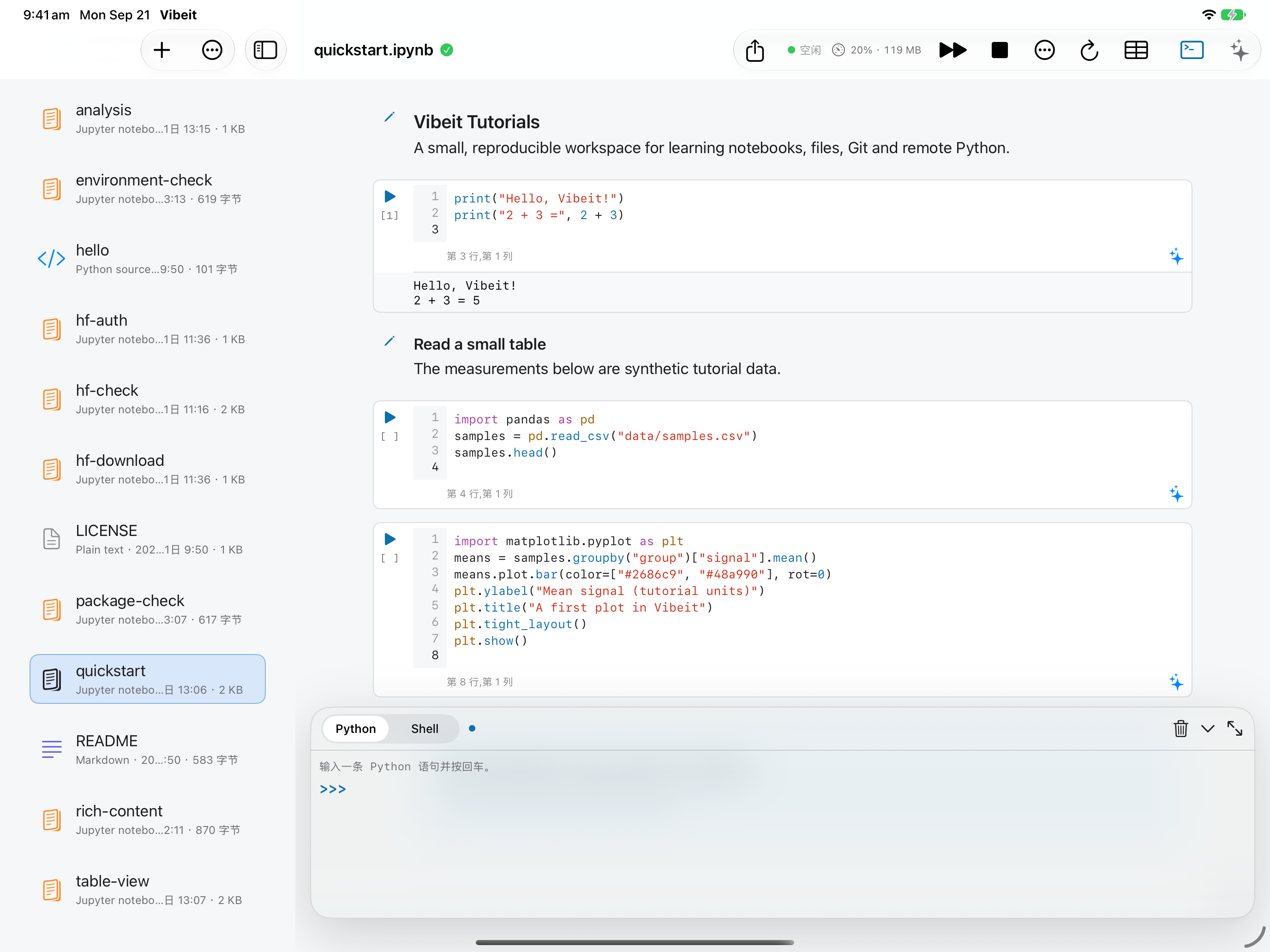Open AI assist for the matplotlib cell

click(1176, 682)
